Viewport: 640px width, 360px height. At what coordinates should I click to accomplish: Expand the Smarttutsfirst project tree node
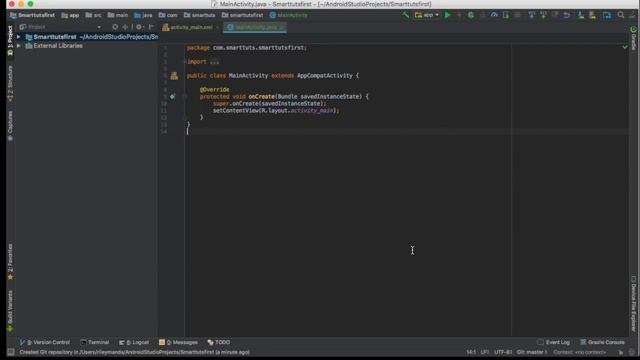tap(19, 37)
